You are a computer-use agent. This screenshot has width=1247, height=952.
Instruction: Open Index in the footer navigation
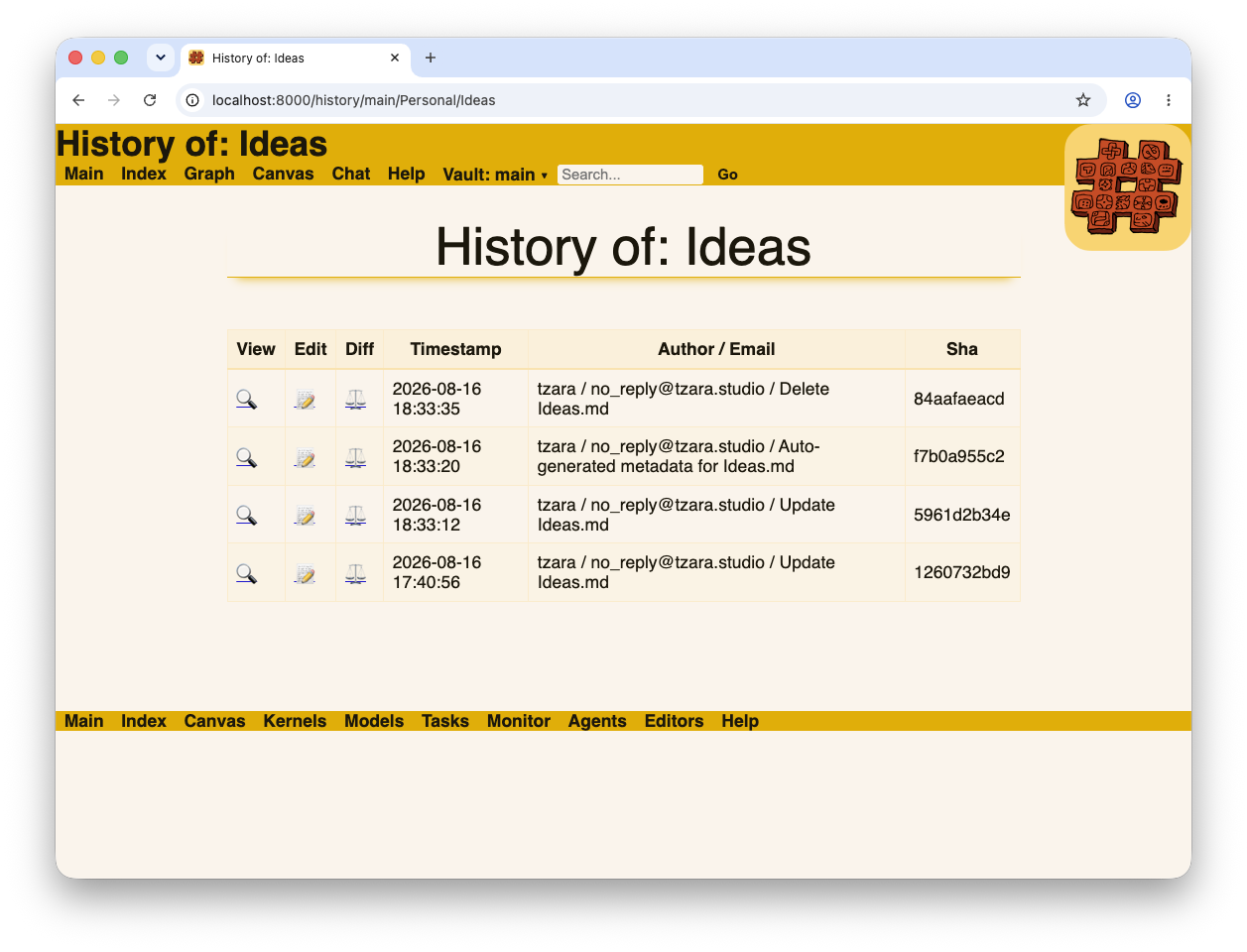tap(144, 721)
